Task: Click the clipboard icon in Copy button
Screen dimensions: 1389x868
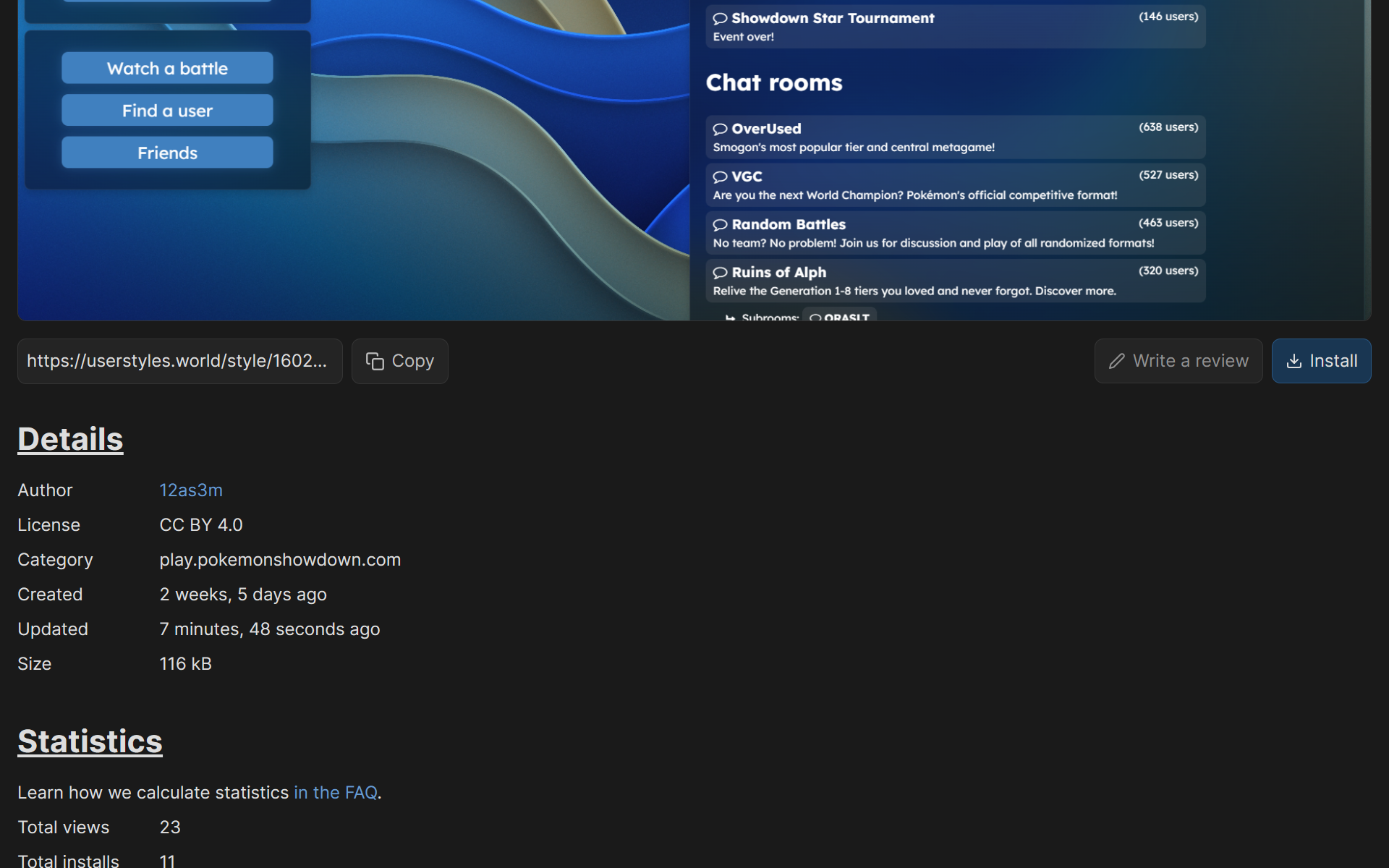Action: click(375, 361)
